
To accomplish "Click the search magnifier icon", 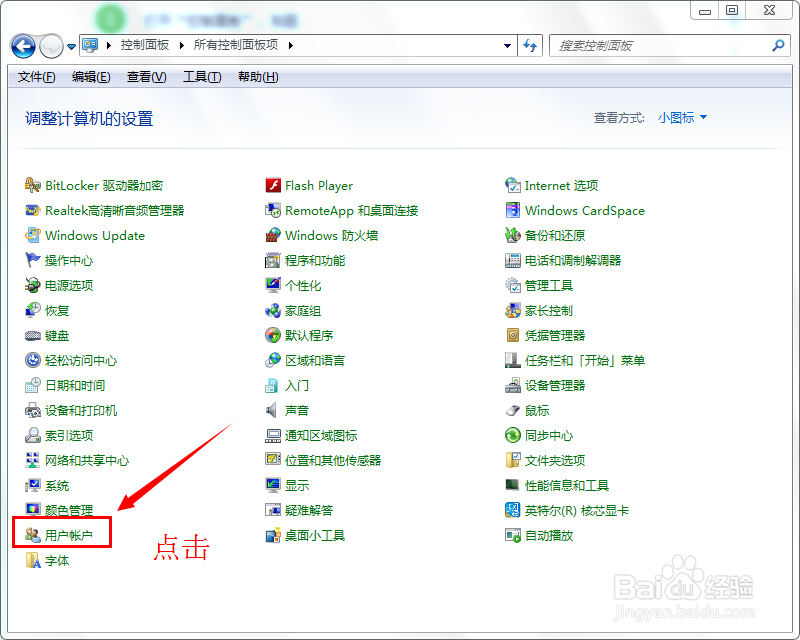I will click(x=778, y=45).
